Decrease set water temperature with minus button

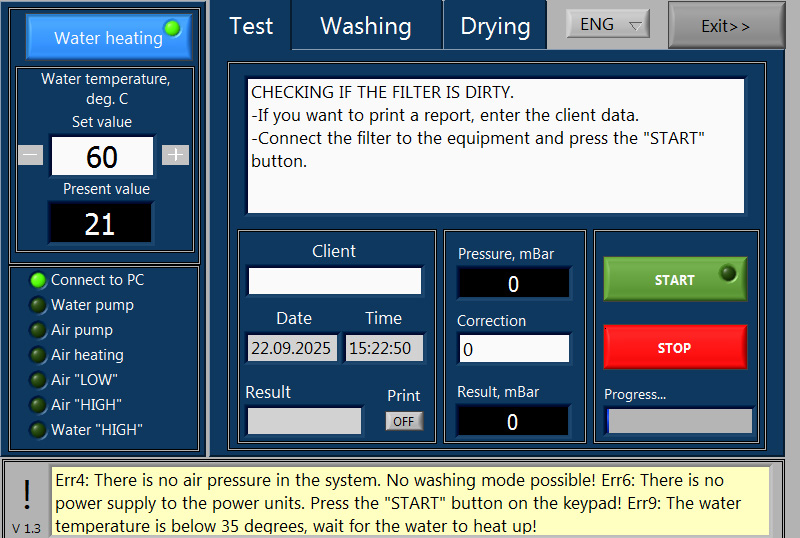tap(31, 155)
